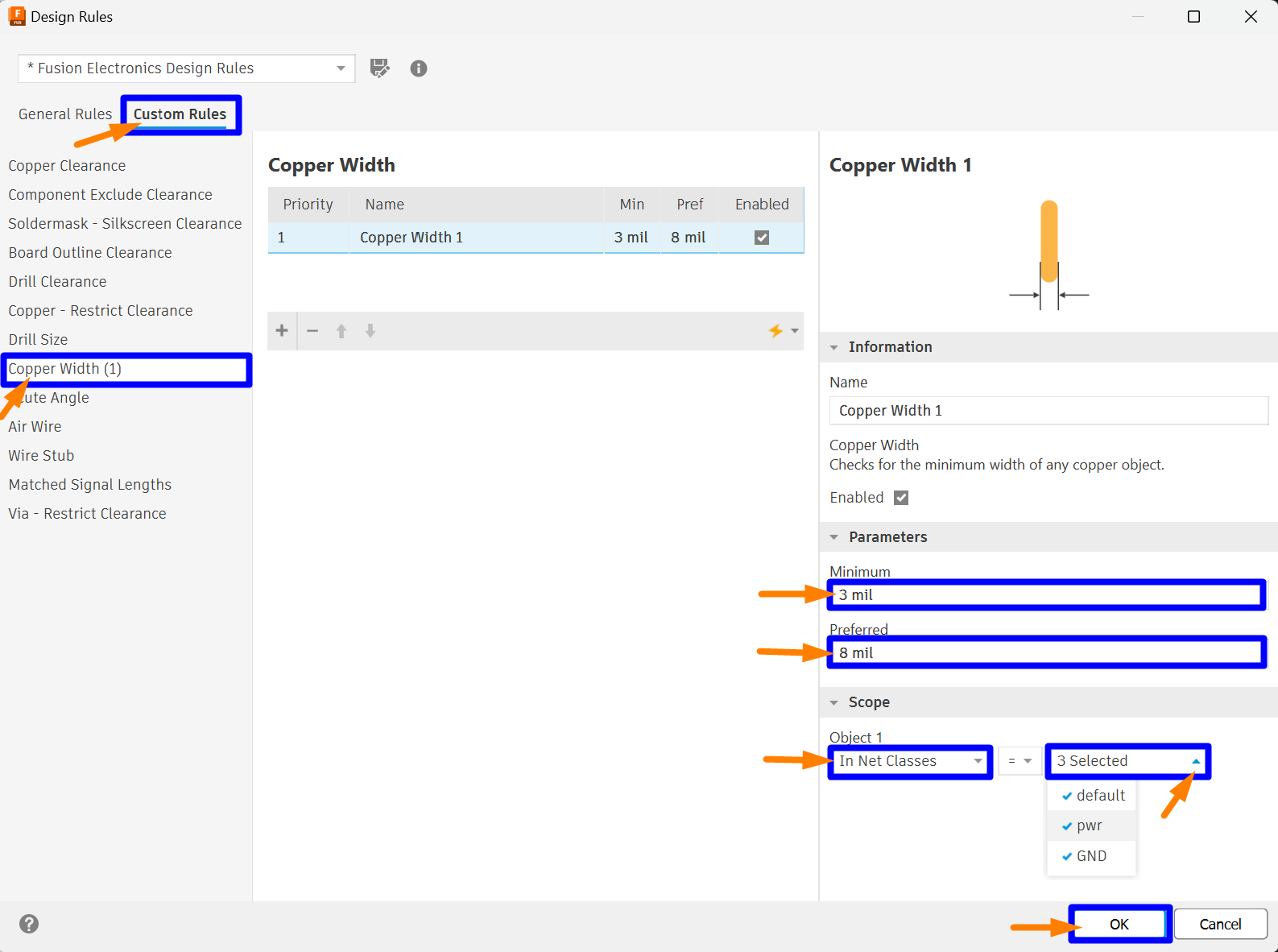Open Component Exclude Clearance rule category
Viewport: 1278px width, 952px height.
110,195
